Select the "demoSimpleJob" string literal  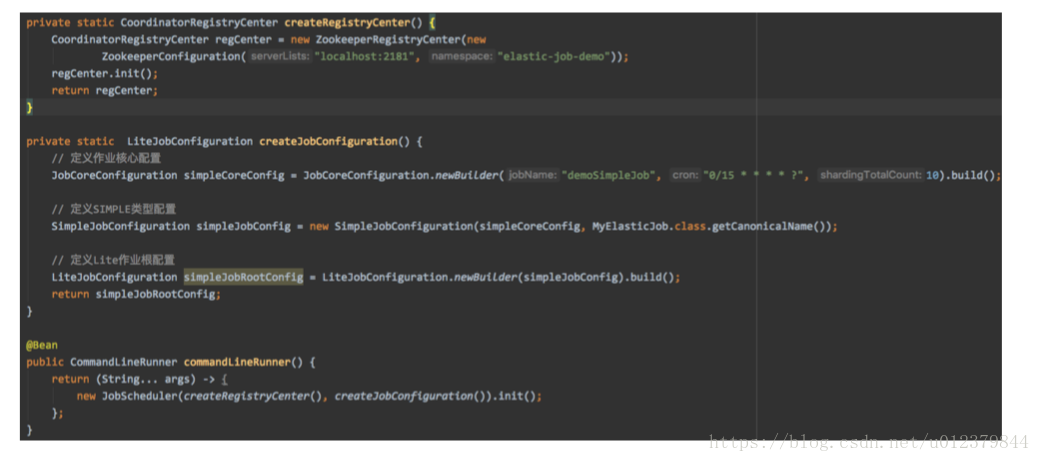coord(610,176)
